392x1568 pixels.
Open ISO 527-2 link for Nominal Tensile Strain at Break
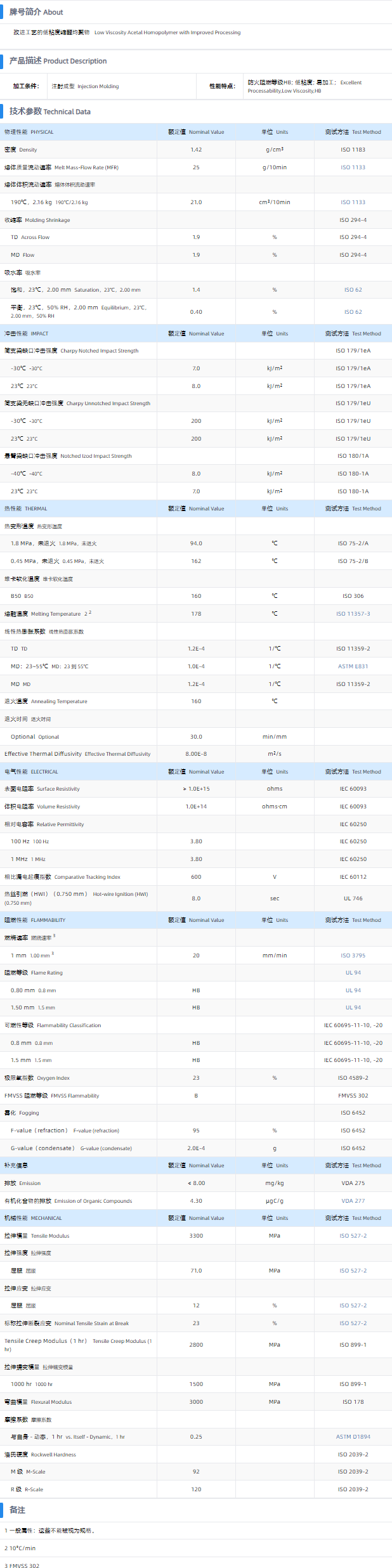[353, 1323]
